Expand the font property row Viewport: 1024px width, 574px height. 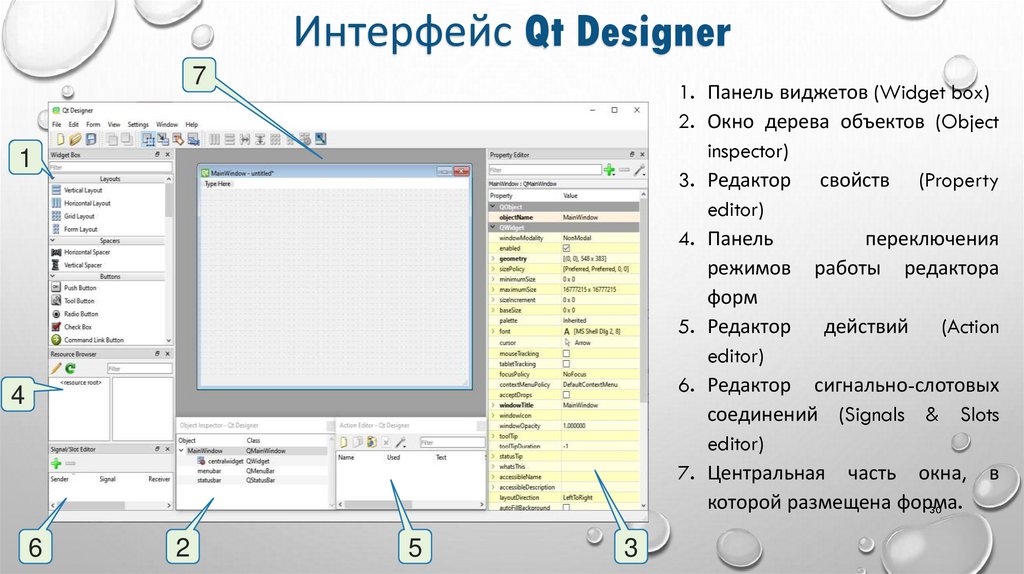coord(493,331)
